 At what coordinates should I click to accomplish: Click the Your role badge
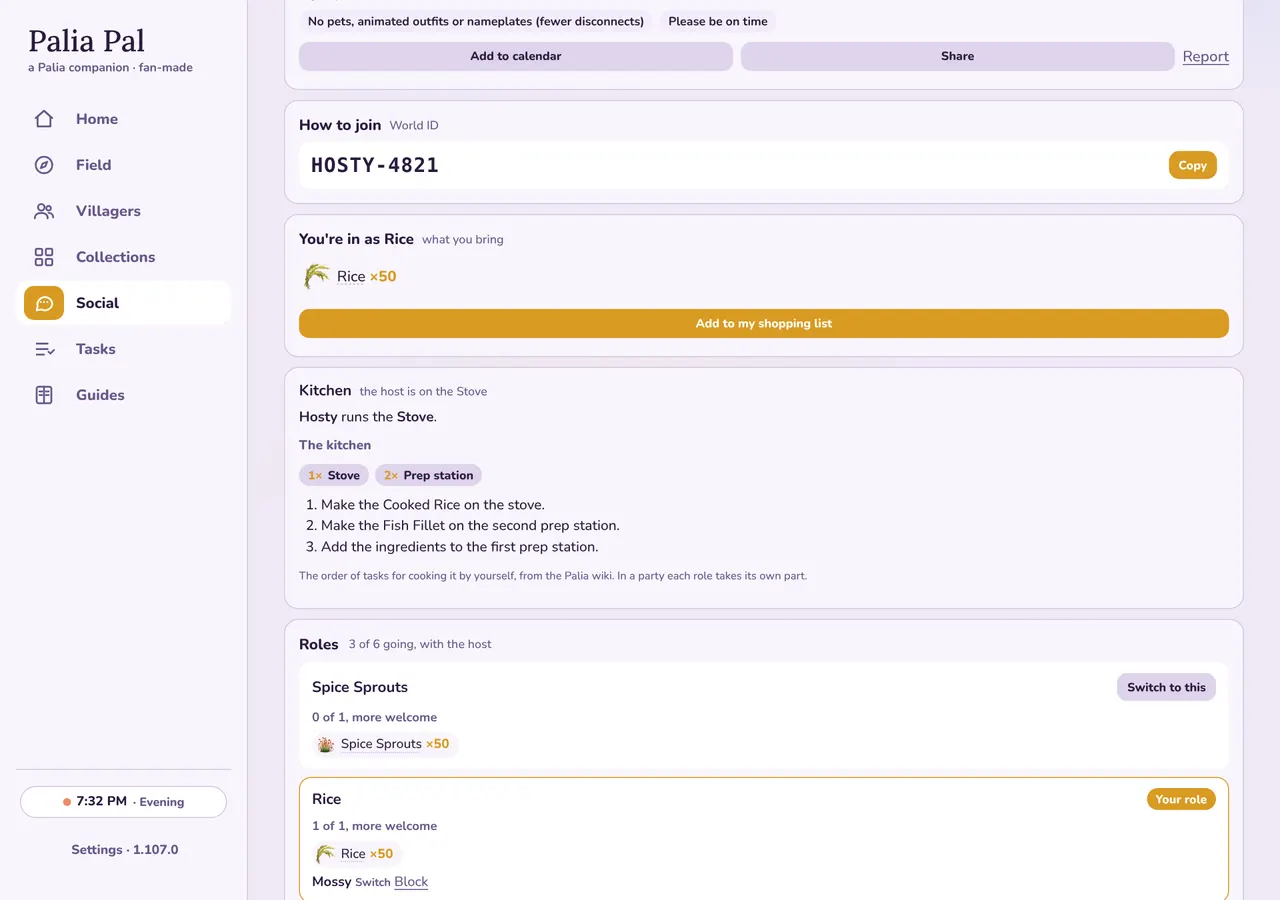tap(1181, 799)
